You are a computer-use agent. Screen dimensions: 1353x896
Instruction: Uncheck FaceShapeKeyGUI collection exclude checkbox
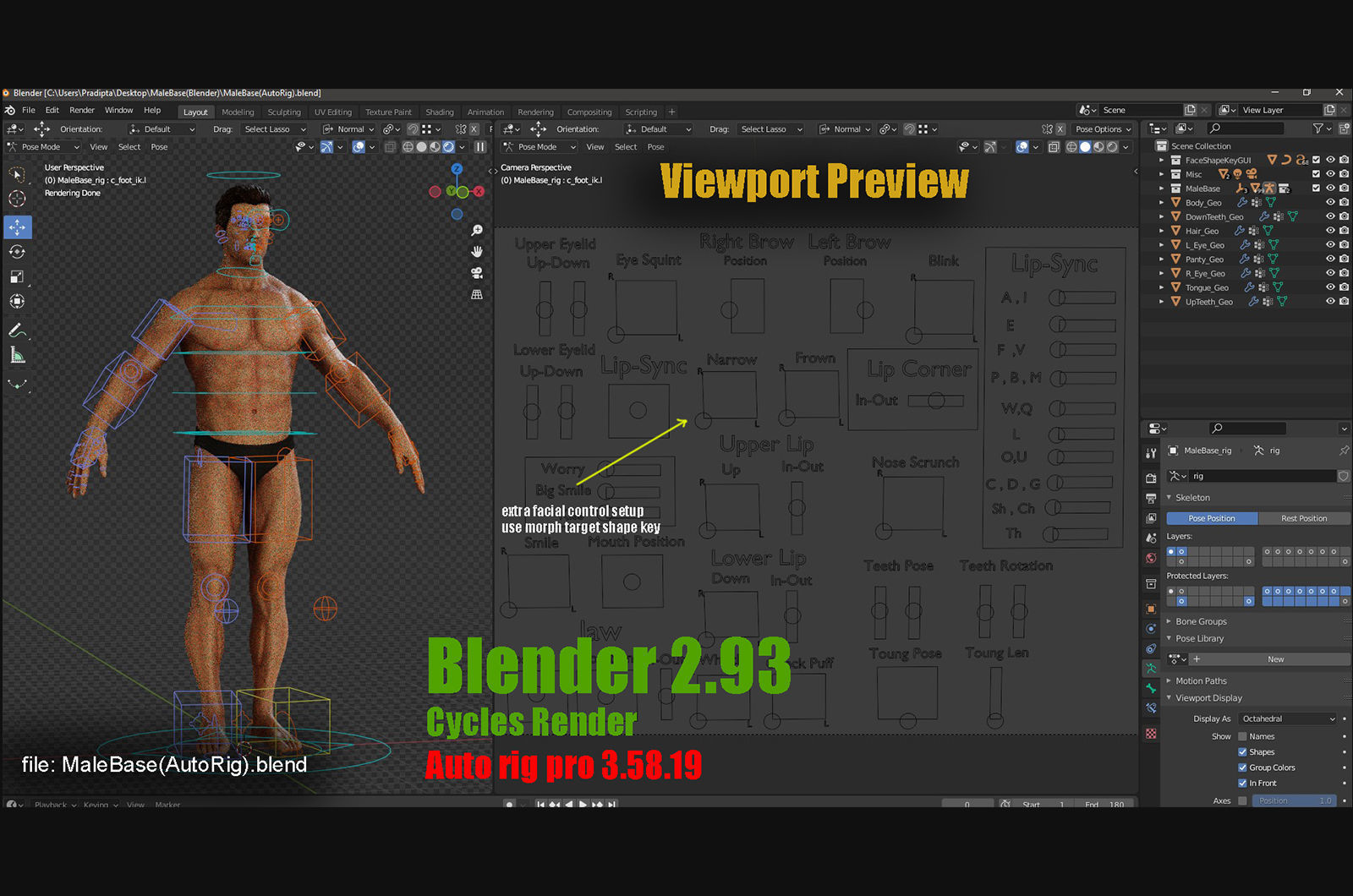point(1316,160)
